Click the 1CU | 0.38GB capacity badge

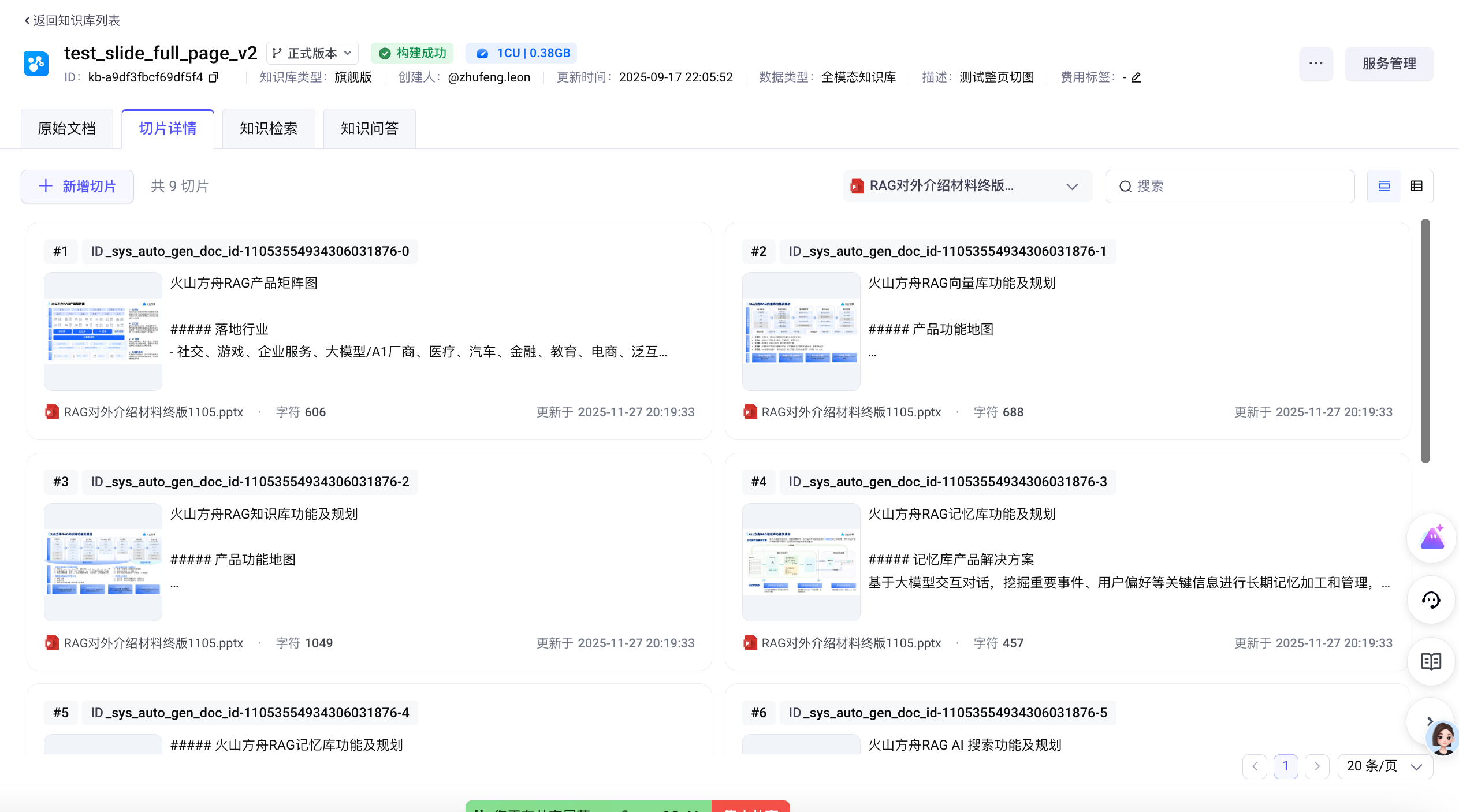pyautogui.click(x=522, y=53)
